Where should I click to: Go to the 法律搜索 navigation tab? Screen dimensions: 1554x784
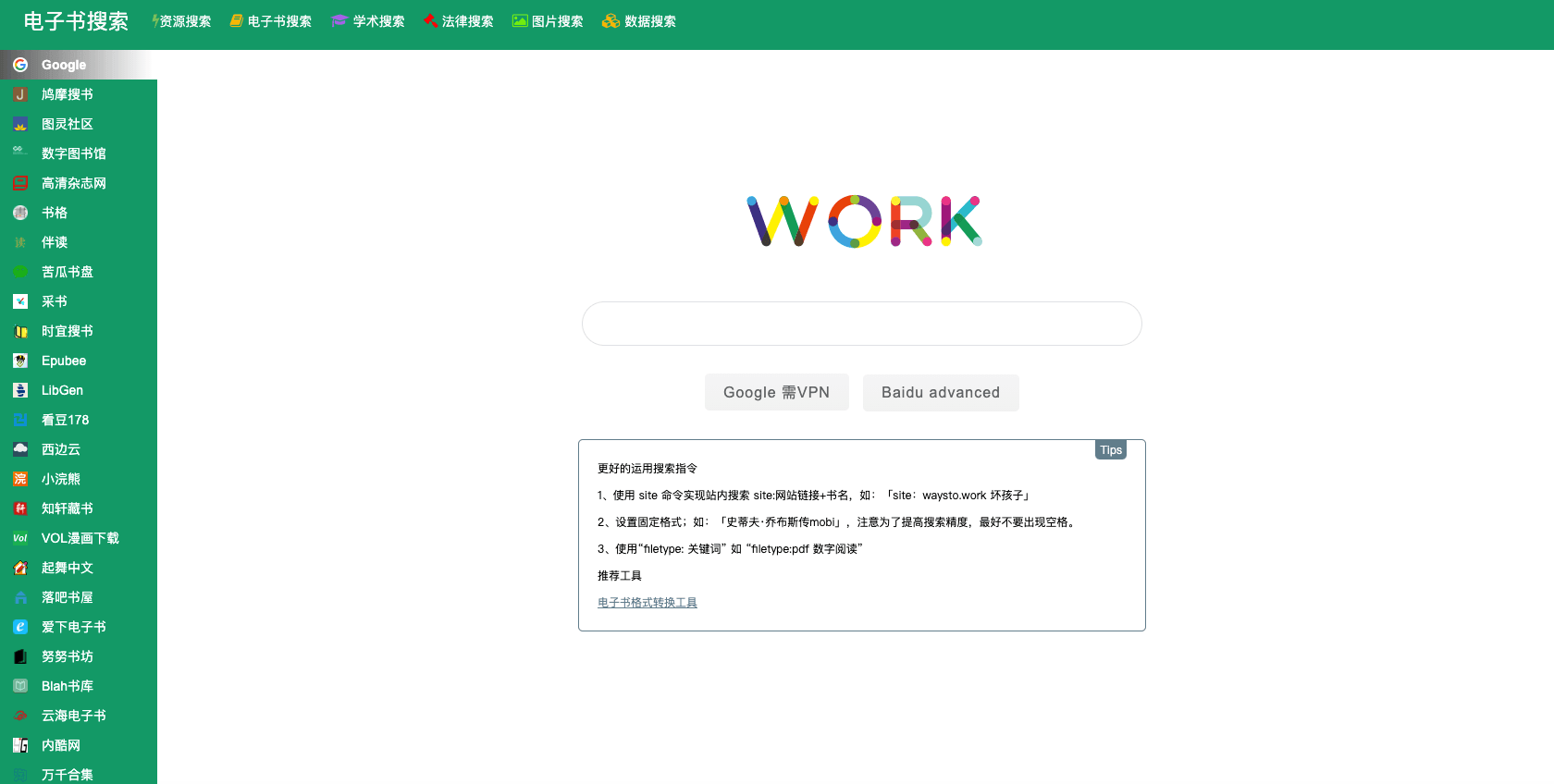(x=459, y=21)
